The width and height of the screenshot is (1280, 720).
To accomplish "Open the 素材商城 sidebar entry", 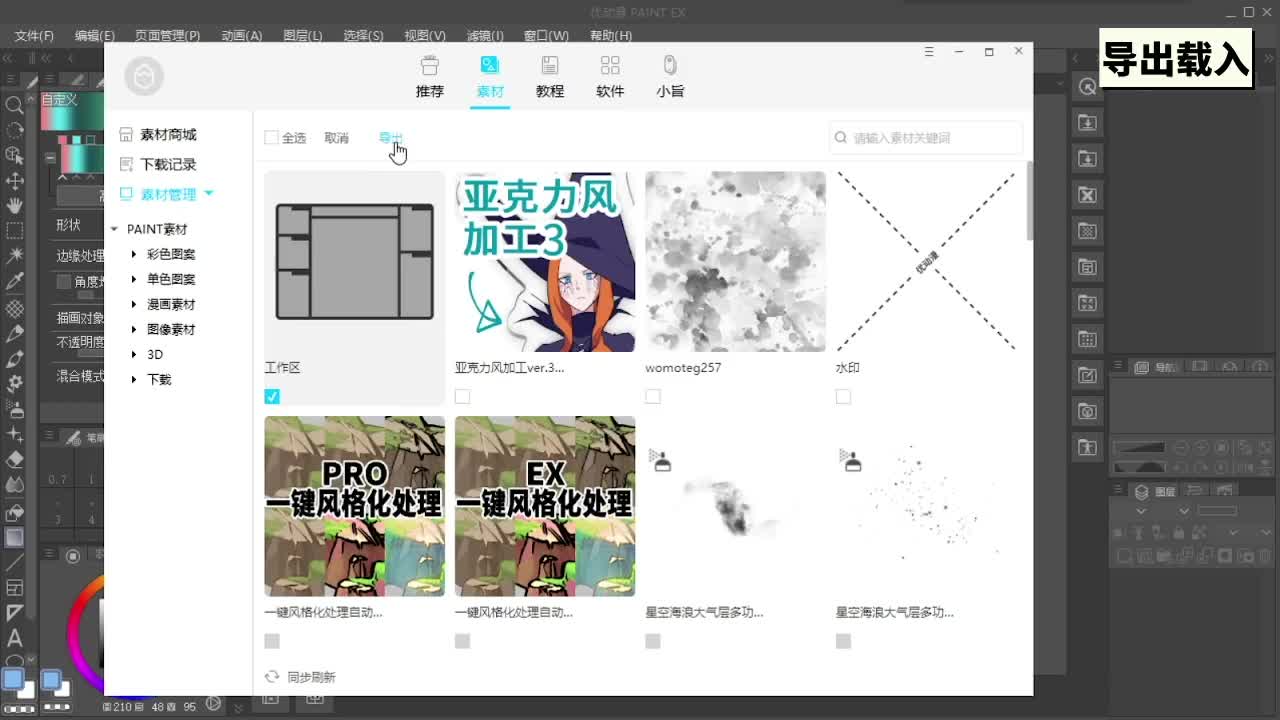I will [168, 134].
